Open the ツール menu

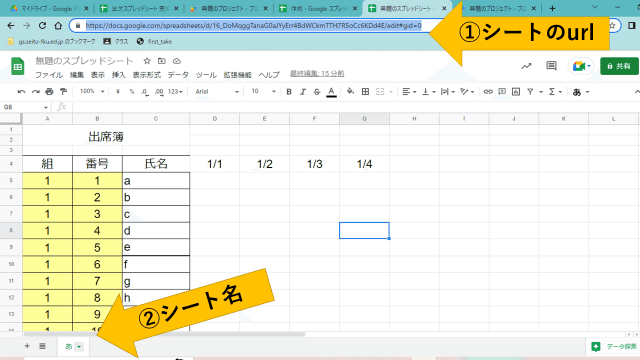pyautogui.click(x=206, y=75)
